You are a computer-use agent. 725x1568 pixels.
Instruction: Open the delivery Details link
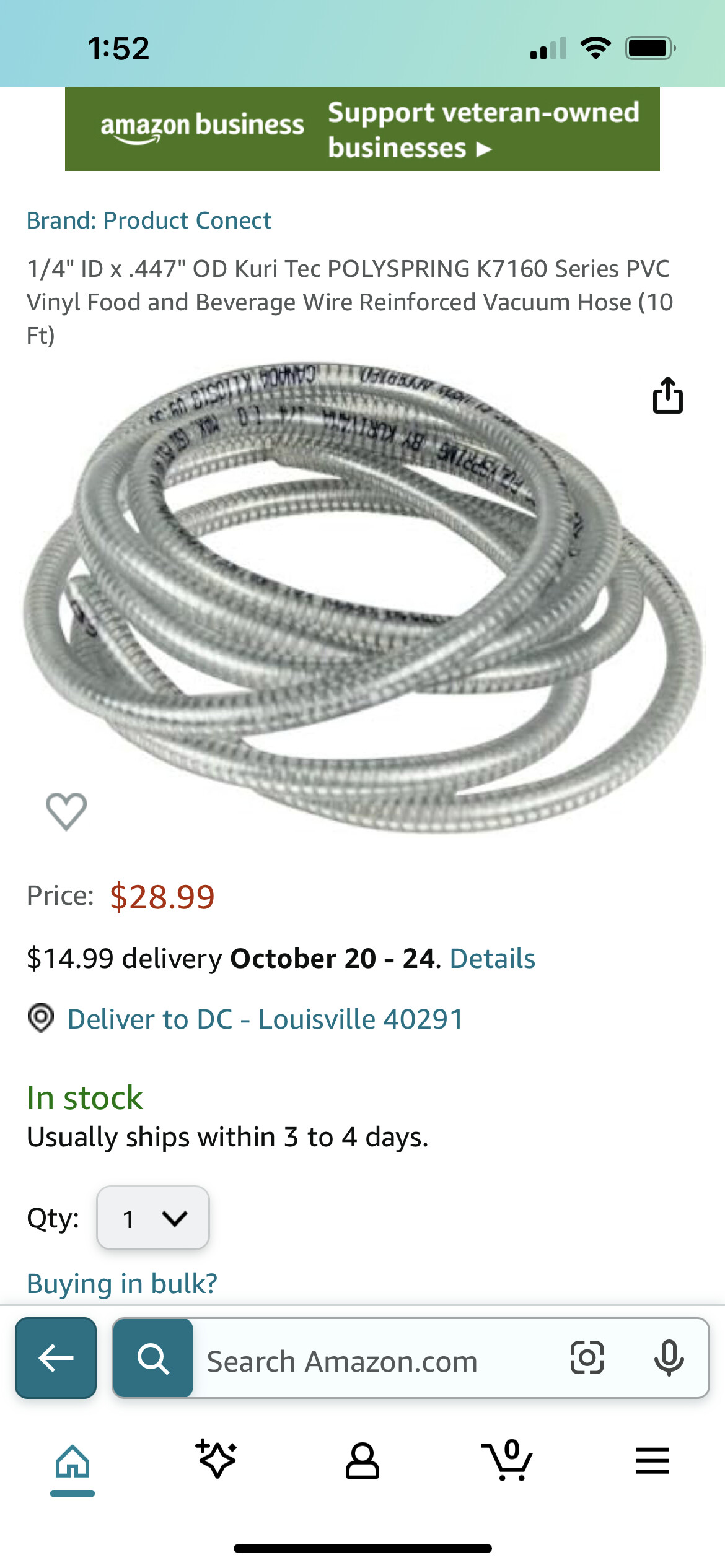(493, 958)
